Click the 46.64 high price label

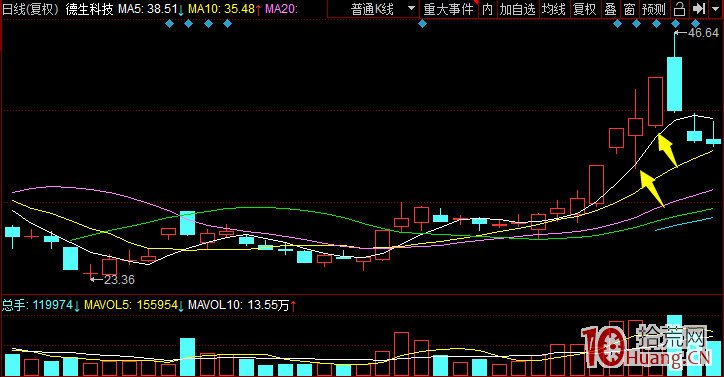tap(703, 33)
